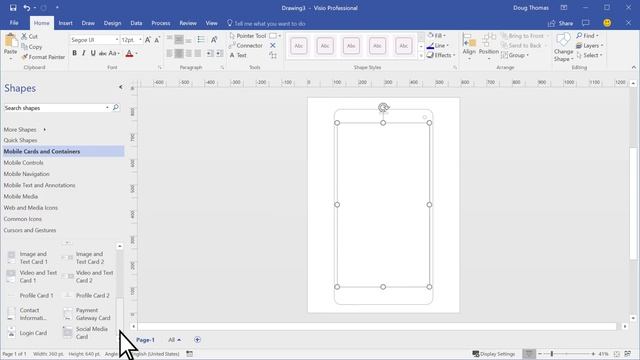This screenshot has width=640, height=360.
Task: Apply the first Abc shape style
Action: (299, 46)
